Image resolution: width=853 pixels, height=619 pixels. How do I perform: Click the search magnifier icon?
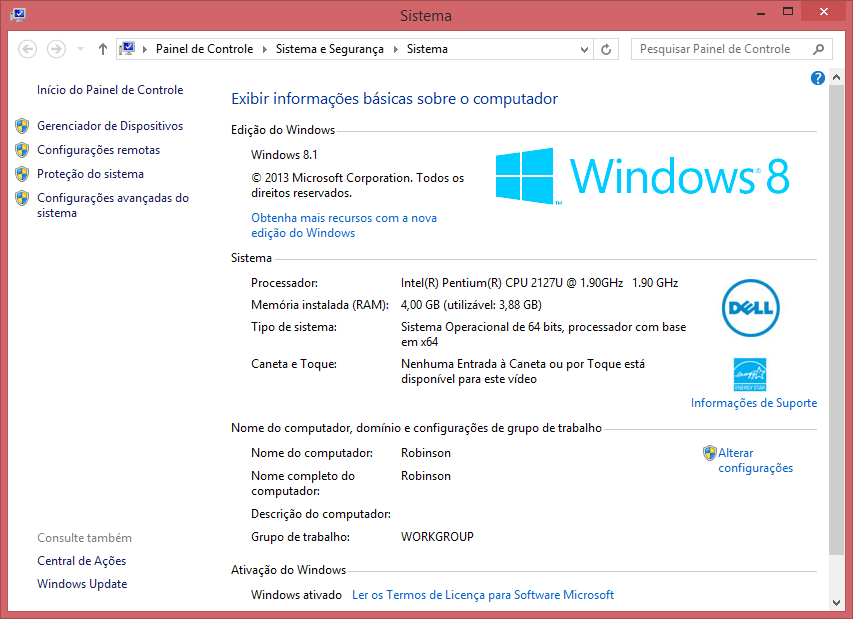pos(818,49)
